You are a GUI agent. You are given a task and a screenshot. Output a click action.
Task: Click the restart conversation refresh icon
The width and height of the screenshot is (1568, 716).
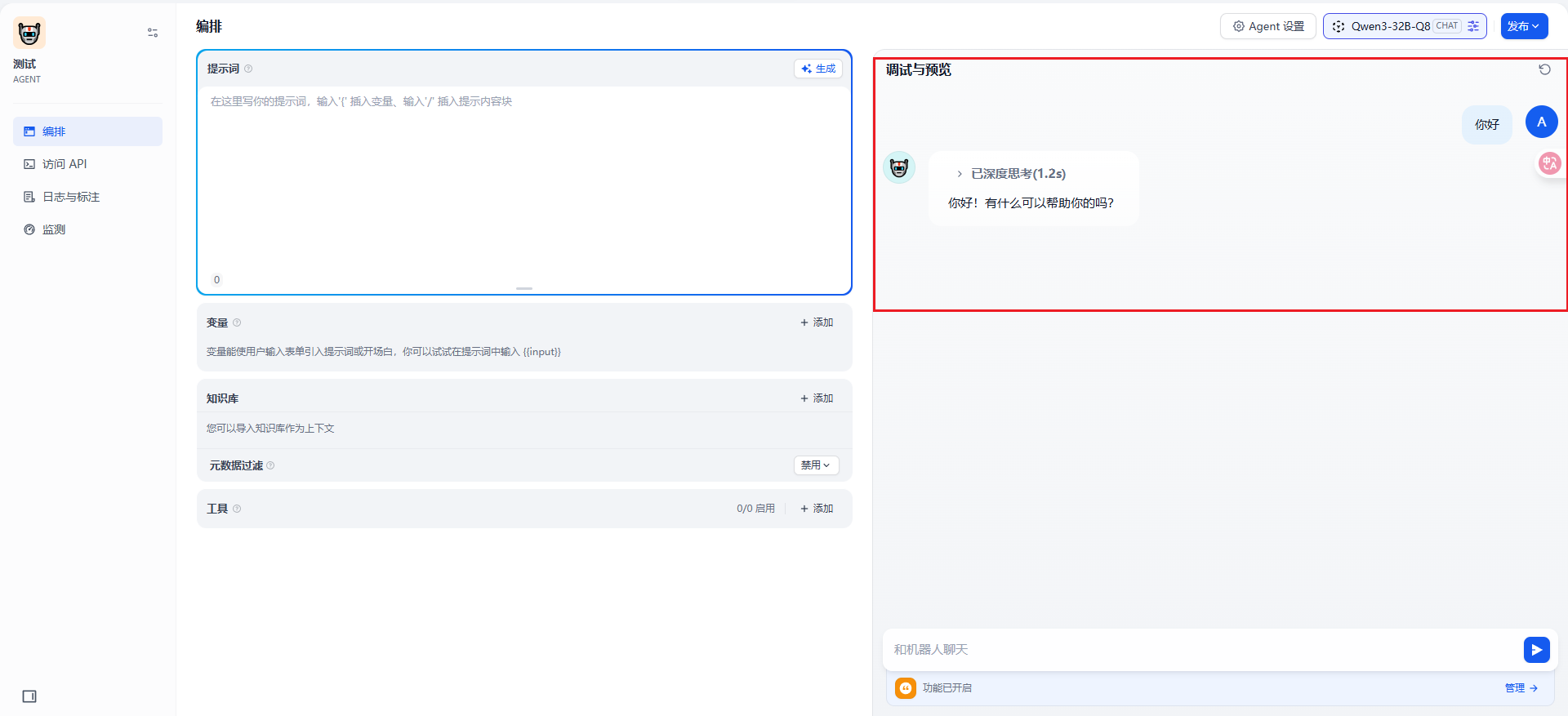(x=1544, y=69)
